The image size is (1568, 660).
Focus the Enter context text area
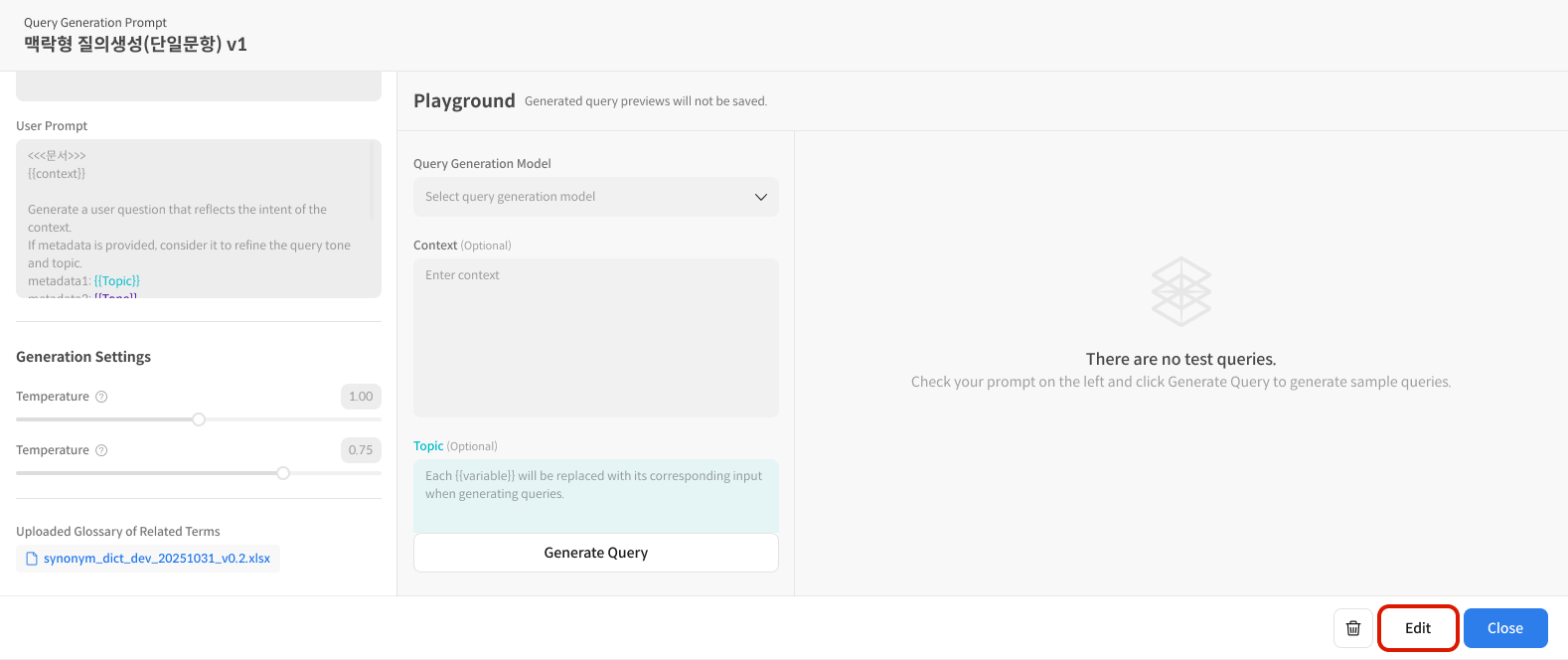pos(595,338)
